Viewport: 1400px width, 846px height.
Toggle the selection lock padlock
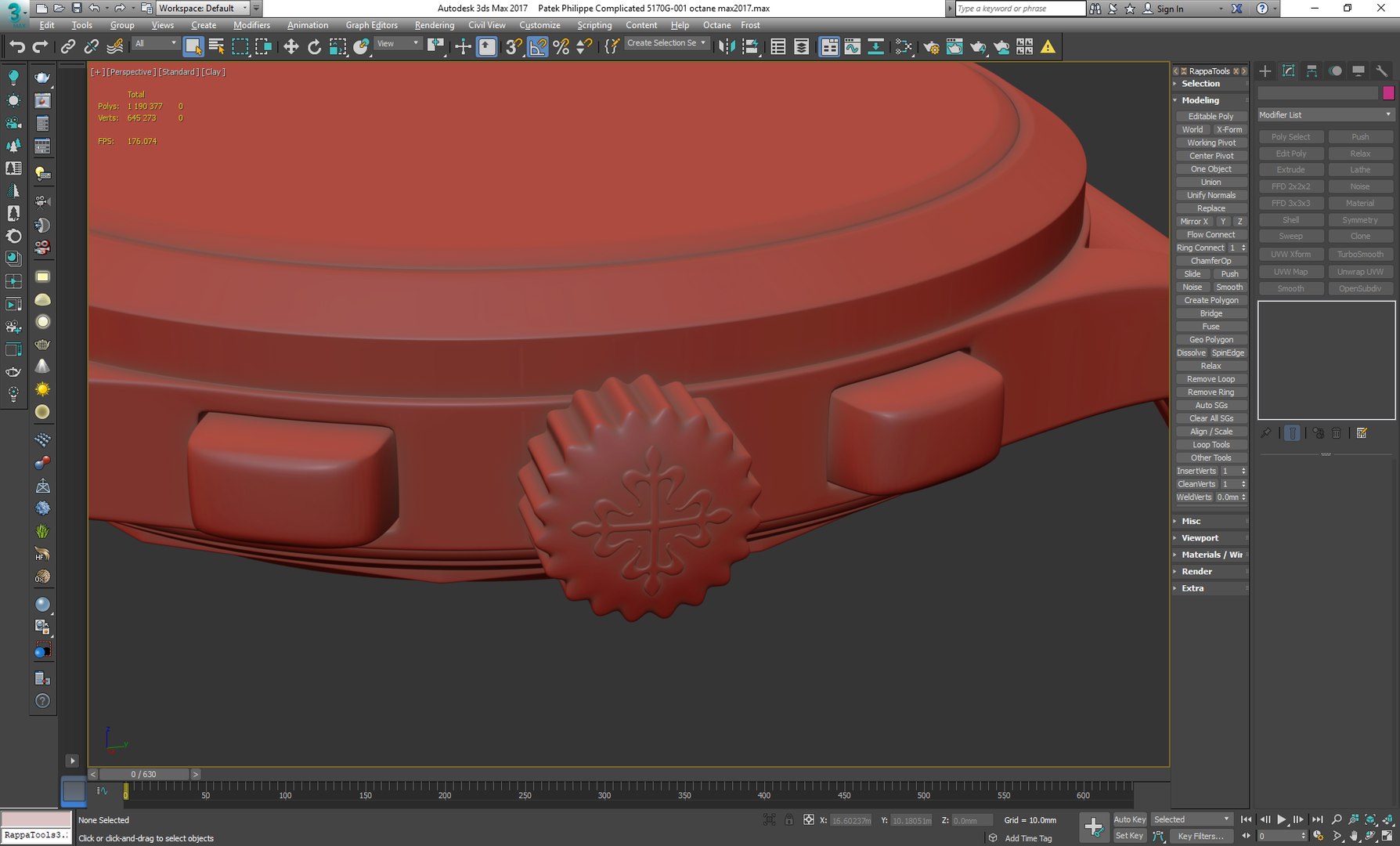pos(788,820)
